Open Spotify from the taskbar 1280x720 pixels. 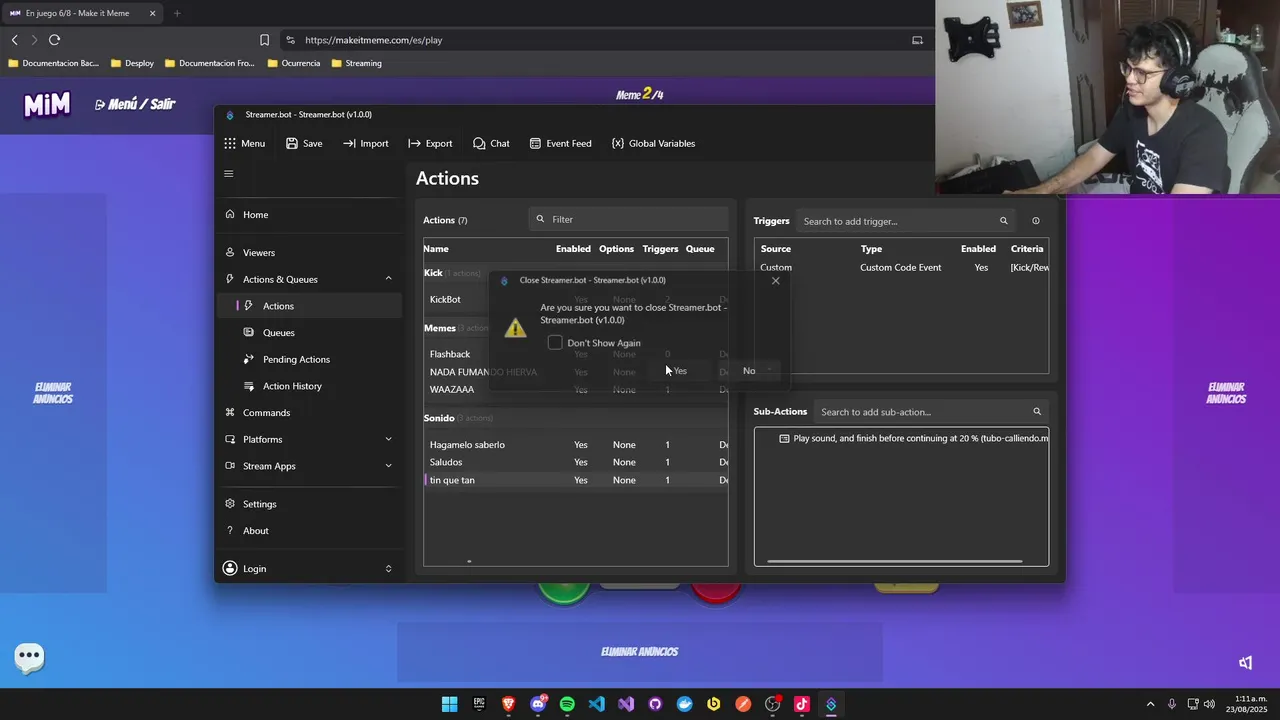567,704
